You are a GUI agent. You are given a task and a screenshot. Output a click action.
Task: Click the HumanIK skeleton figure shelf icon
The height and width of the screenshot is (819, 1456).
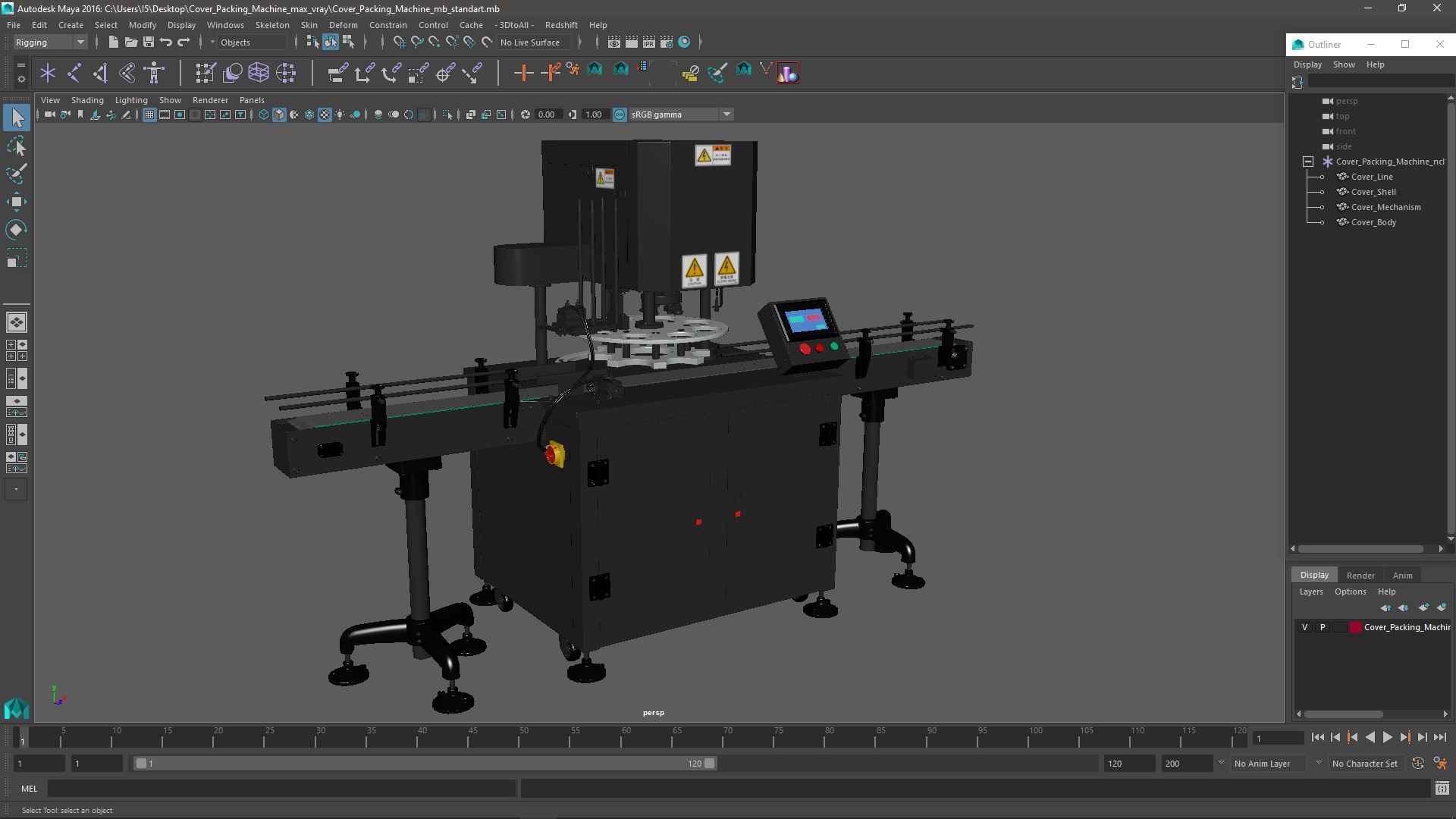(154, 73)
